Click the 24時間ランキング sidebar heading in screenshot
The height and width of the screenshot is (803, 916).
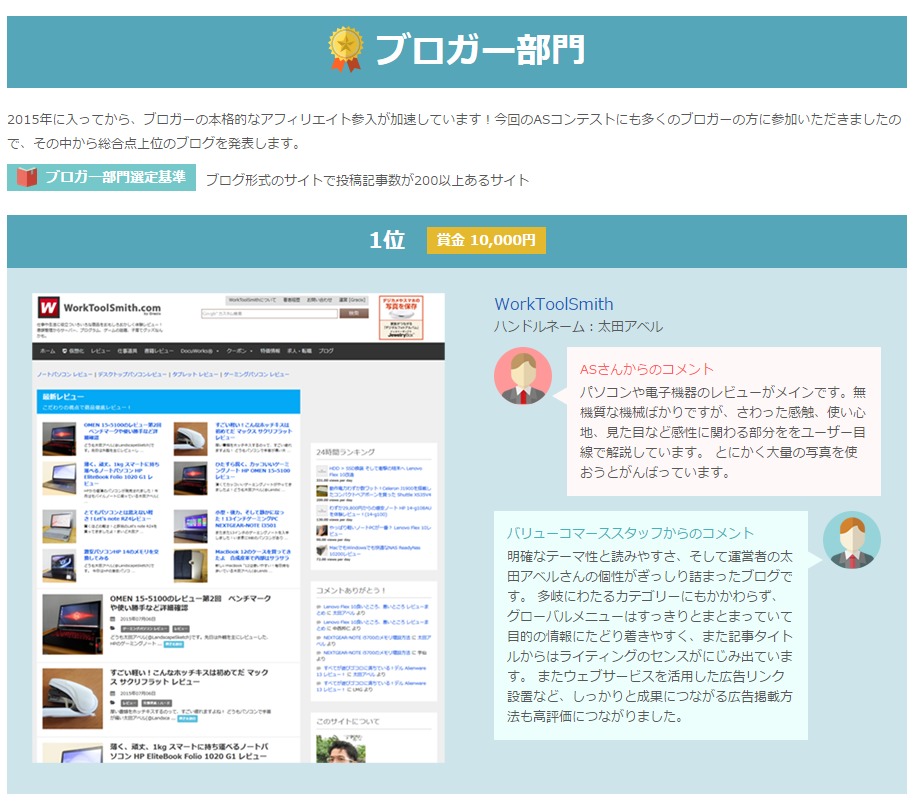point(345,452)
